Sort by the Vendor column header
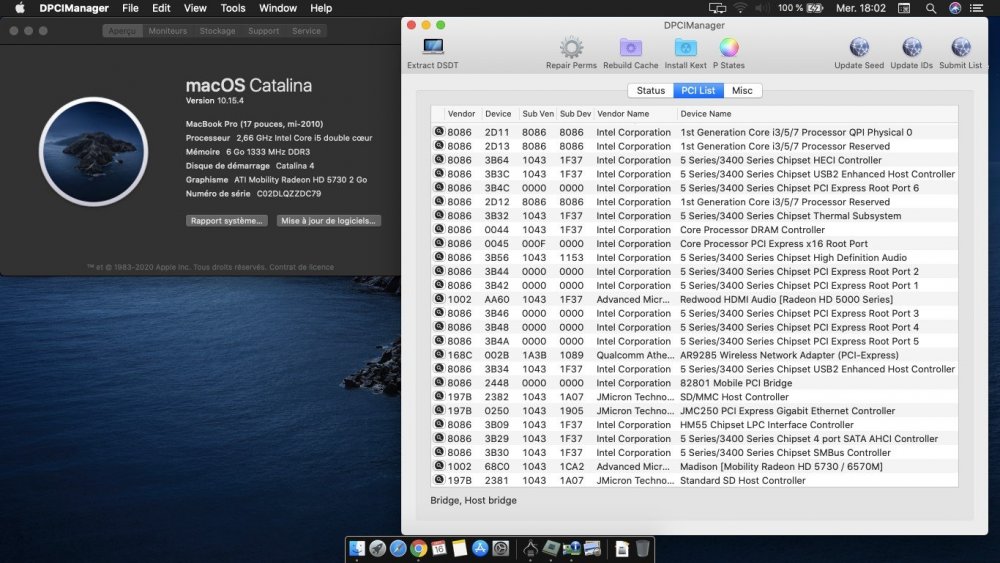This screenshot has width=1000, height=563. [461, 113]
